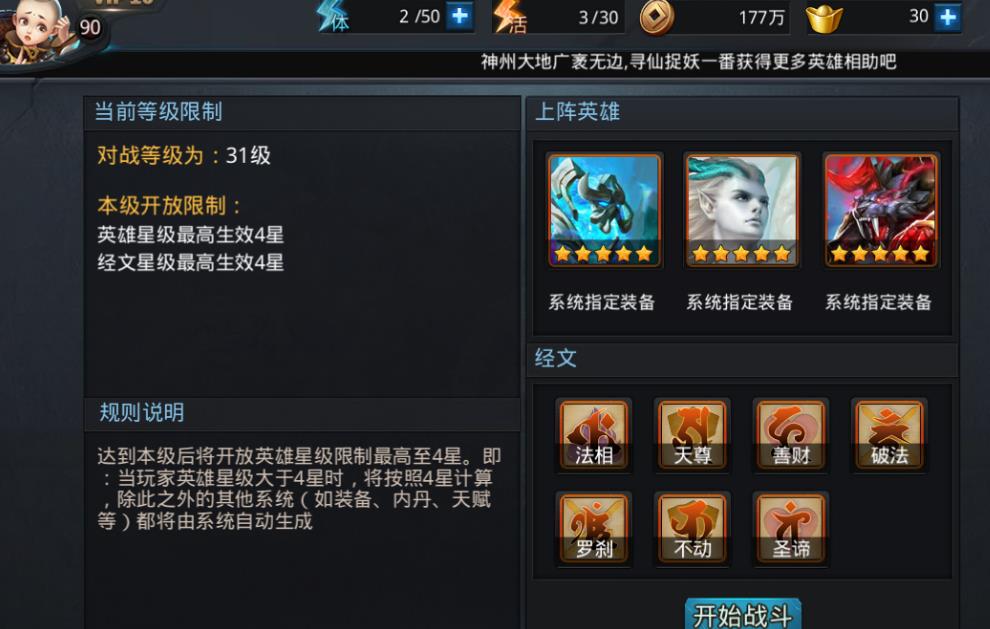Select the 圣谛 scripture icon

[790, 529]
